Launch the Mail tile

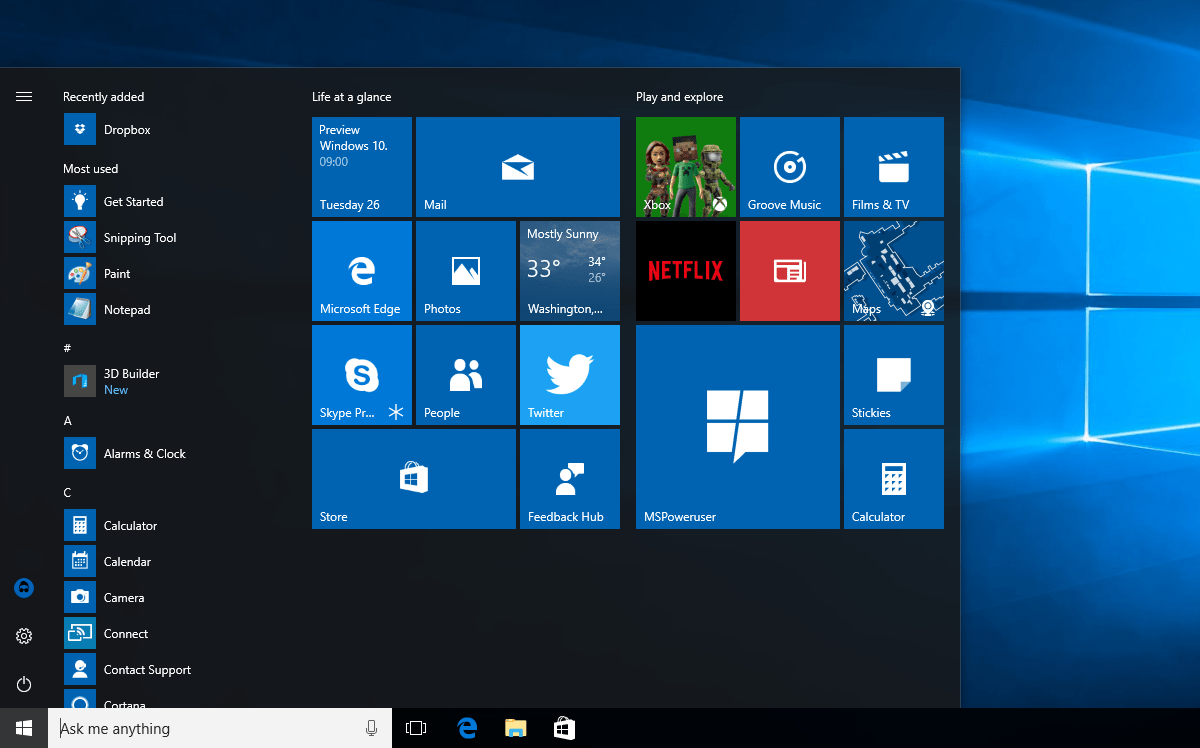(517, 167)
